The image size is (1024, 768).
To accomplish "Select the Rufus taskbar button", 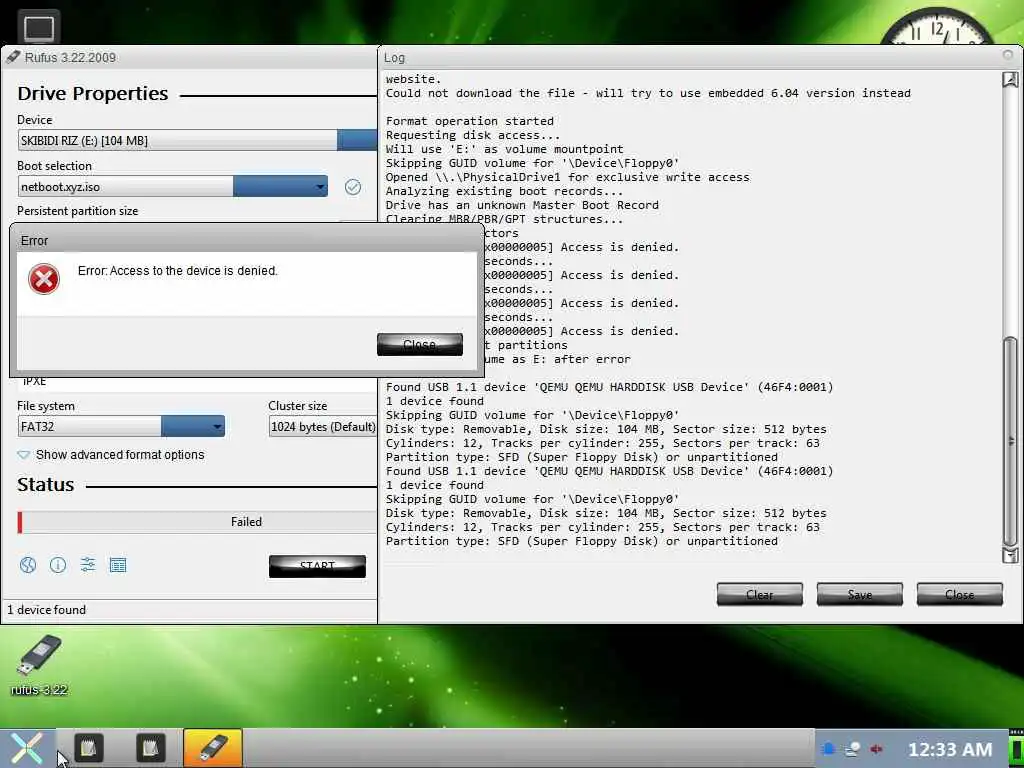I will click(x=213, y=748).
